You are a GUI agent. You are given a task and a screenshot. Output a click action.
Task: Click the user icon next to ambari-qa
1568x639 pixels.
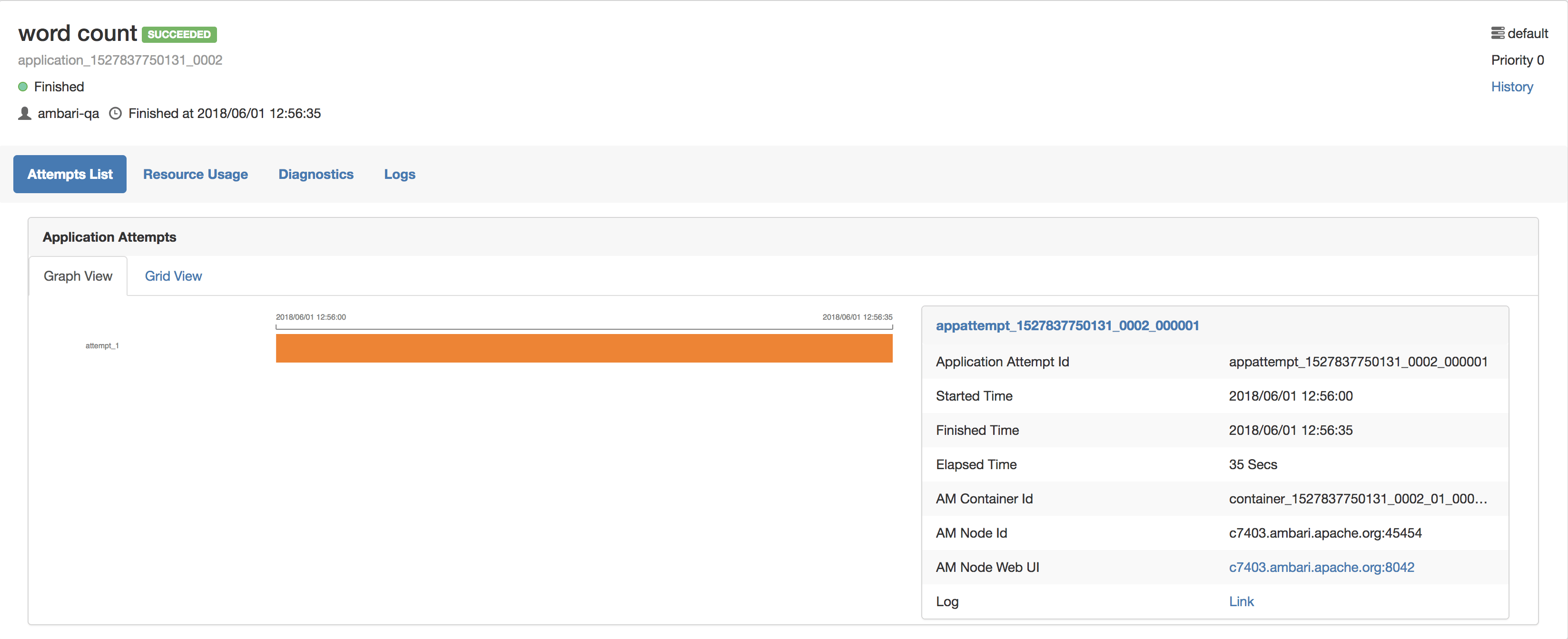[24, 114]
